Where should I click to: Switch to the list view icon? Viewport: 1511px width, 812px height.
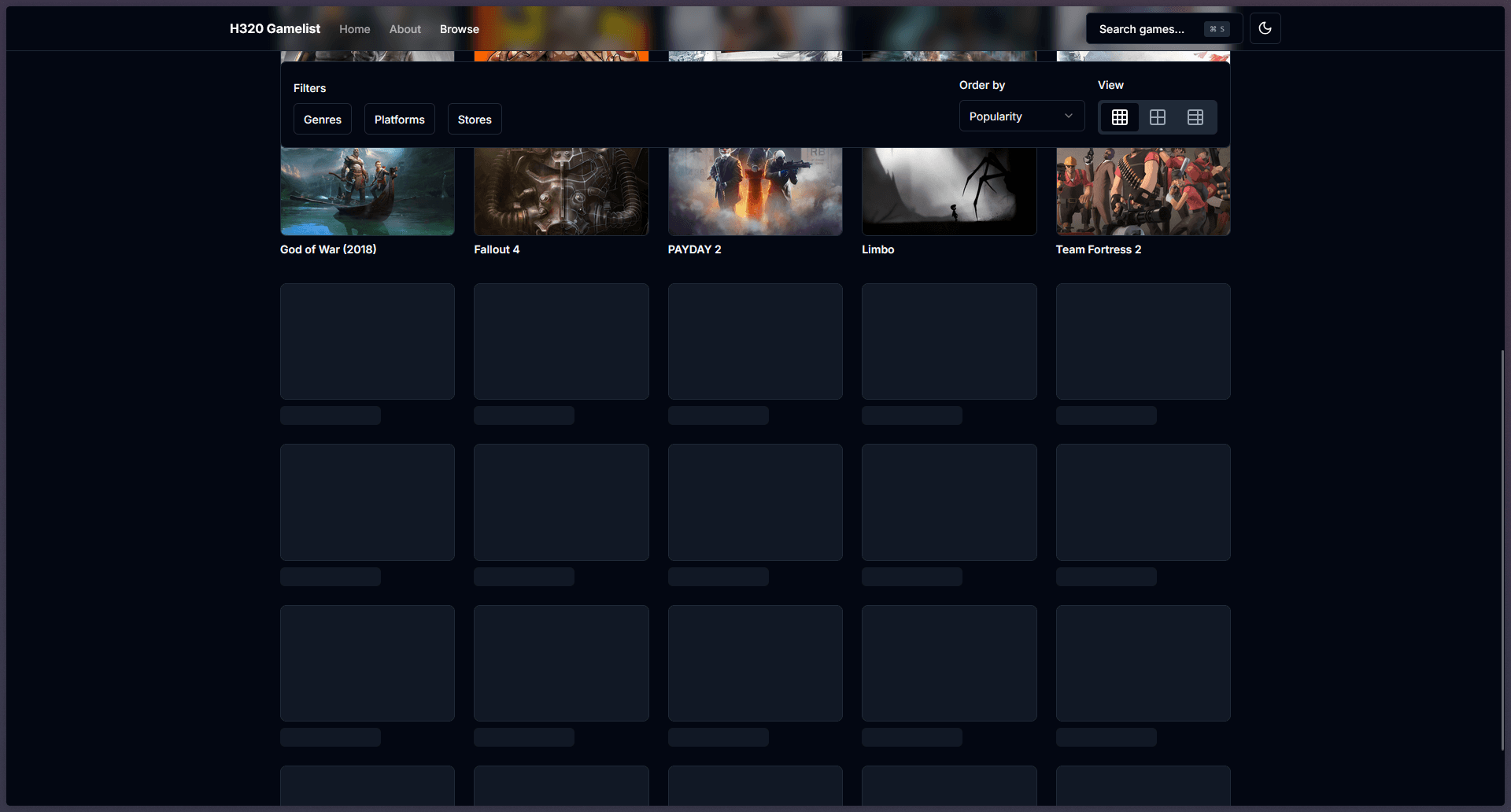[x=1195, y=116]
